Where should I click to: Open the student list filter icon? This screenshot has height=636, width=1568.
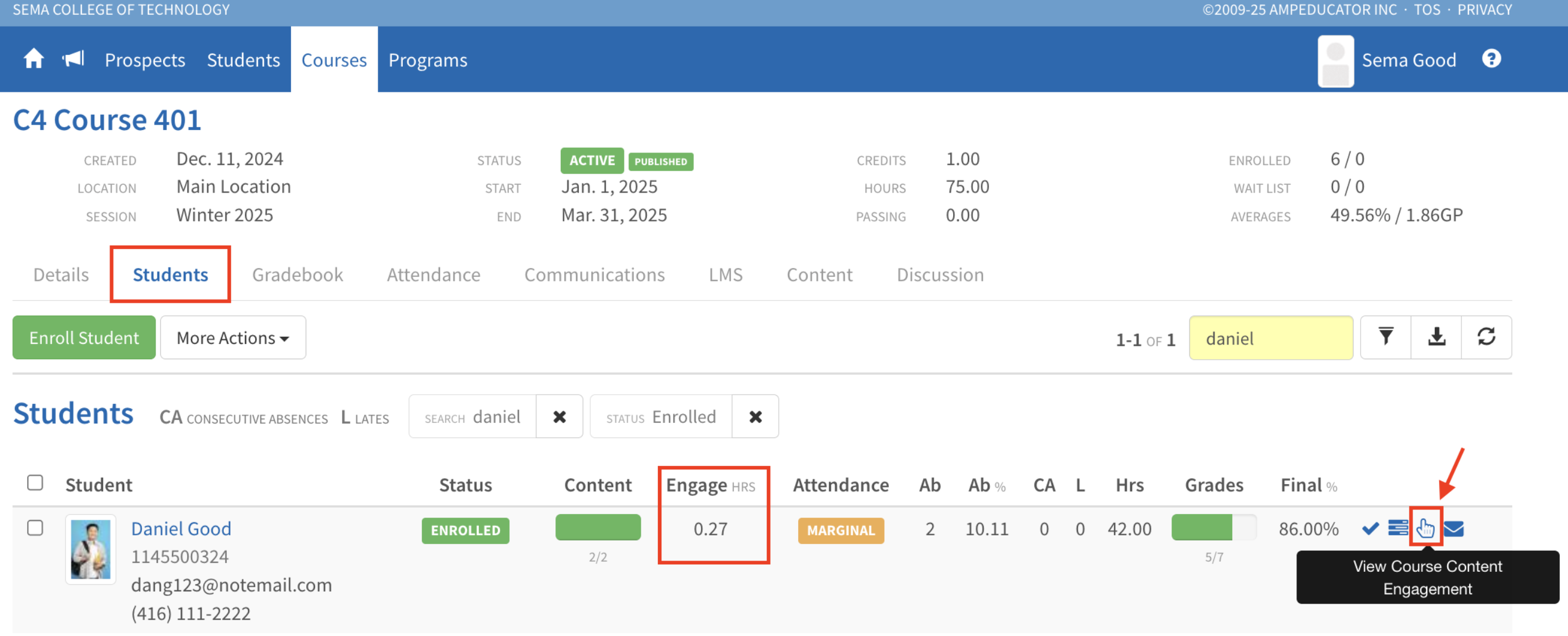pyautogui.click(x=1385, y=337)
